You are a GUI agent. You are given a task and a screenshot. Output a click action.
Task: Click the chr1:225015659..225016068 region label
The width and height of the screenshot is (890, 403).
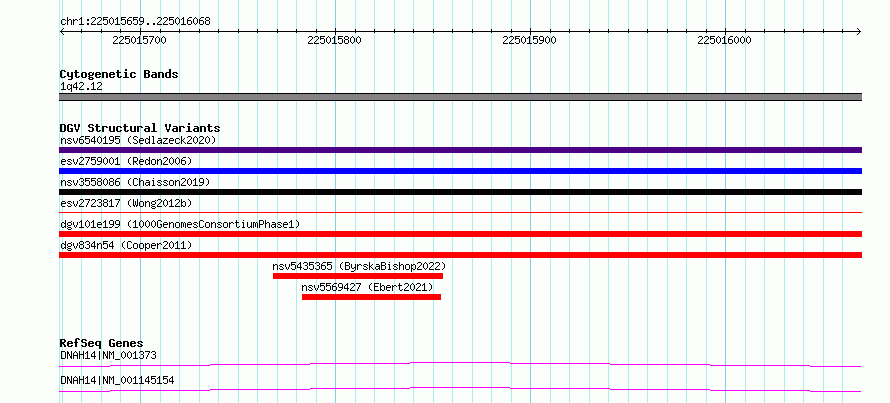point(135,22)
